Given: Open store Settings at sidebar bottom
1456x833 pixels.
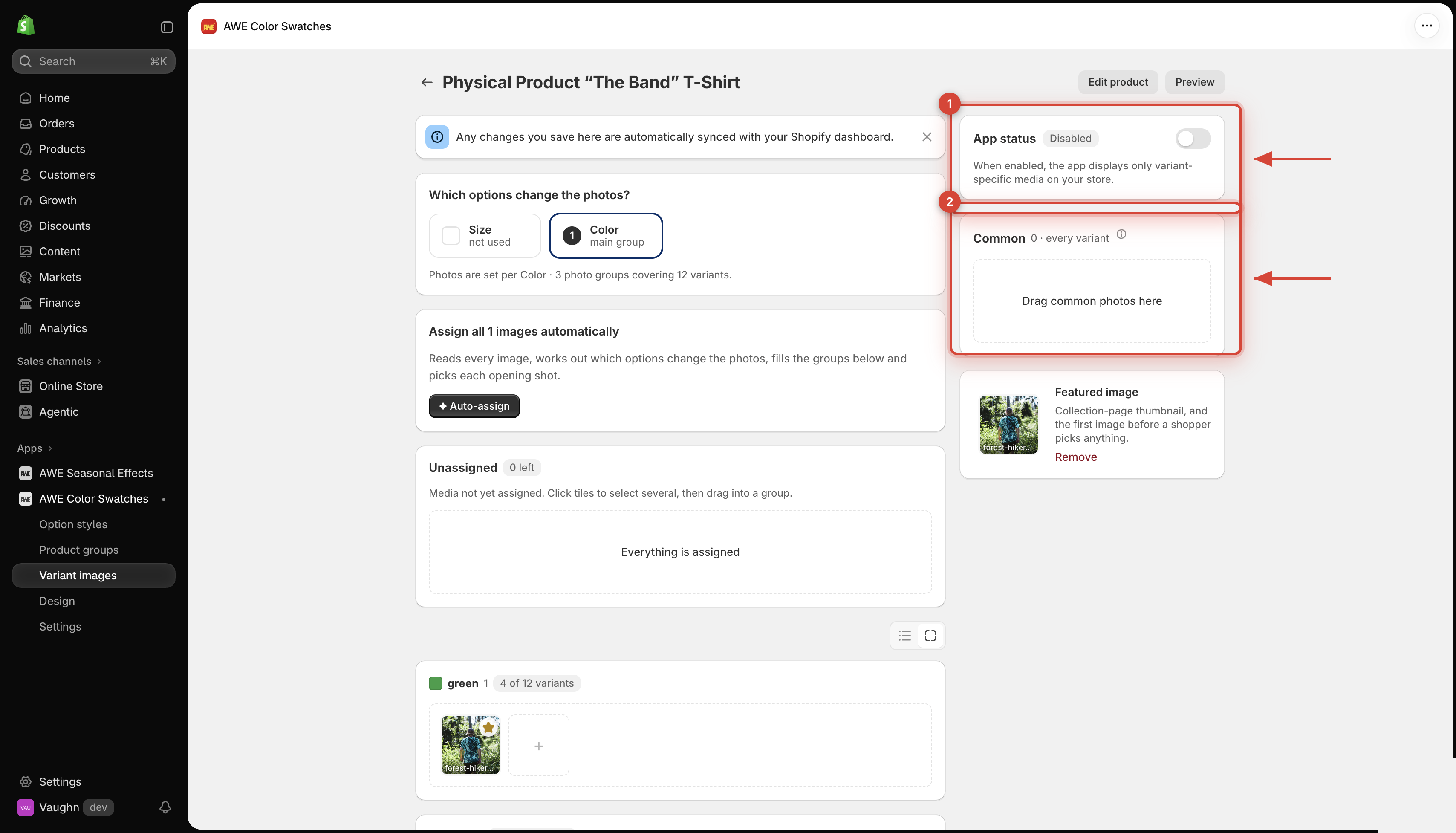Looking at the screenshot, I should pyautogui.click(x=94, y=782).
